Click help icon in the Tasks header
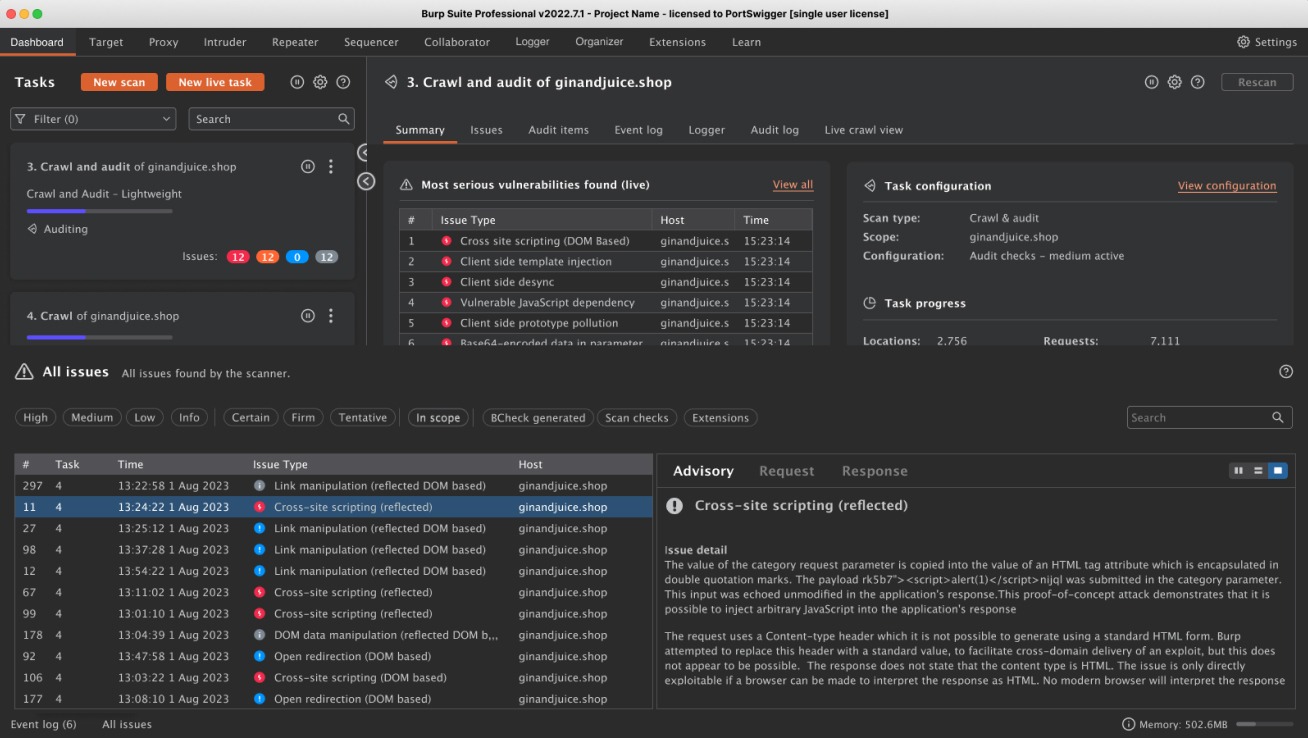The width and height of the screenshot is (1308, 738). [343, 82]
